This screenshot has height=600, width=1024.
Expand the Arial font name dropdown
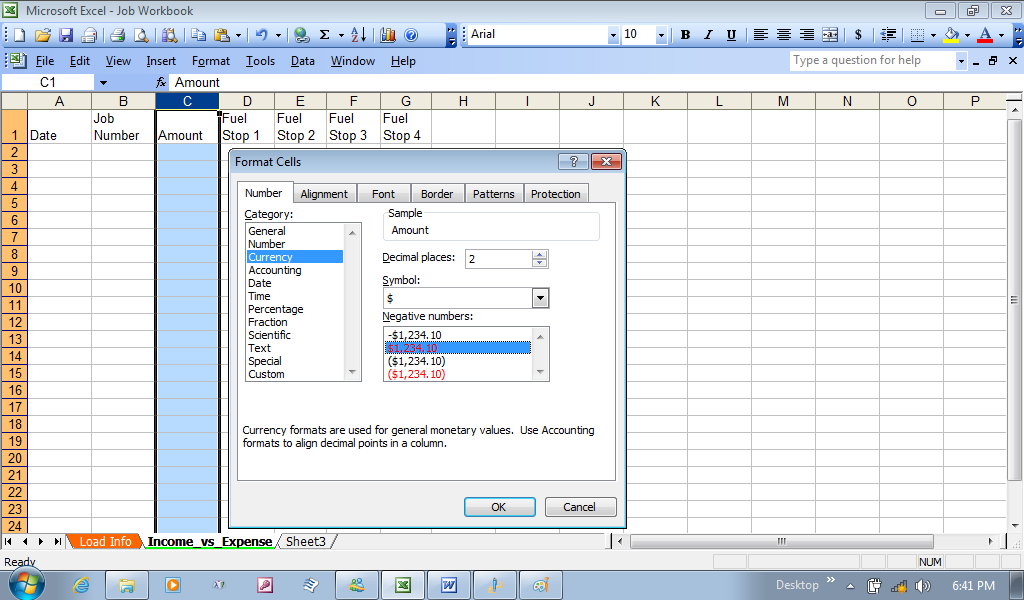point(613,35)
